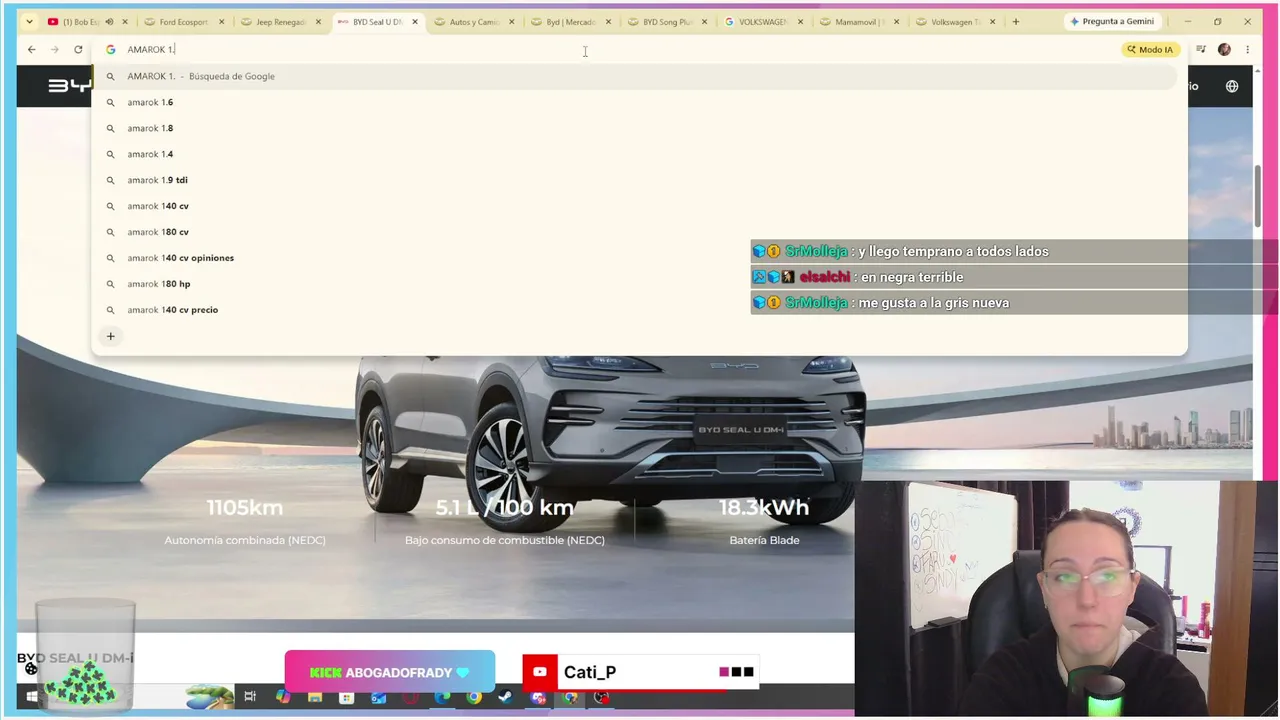Open File Explorer from the taskbar
Viewport: 1280px width, 720px height.
click(x=315, y=697)
